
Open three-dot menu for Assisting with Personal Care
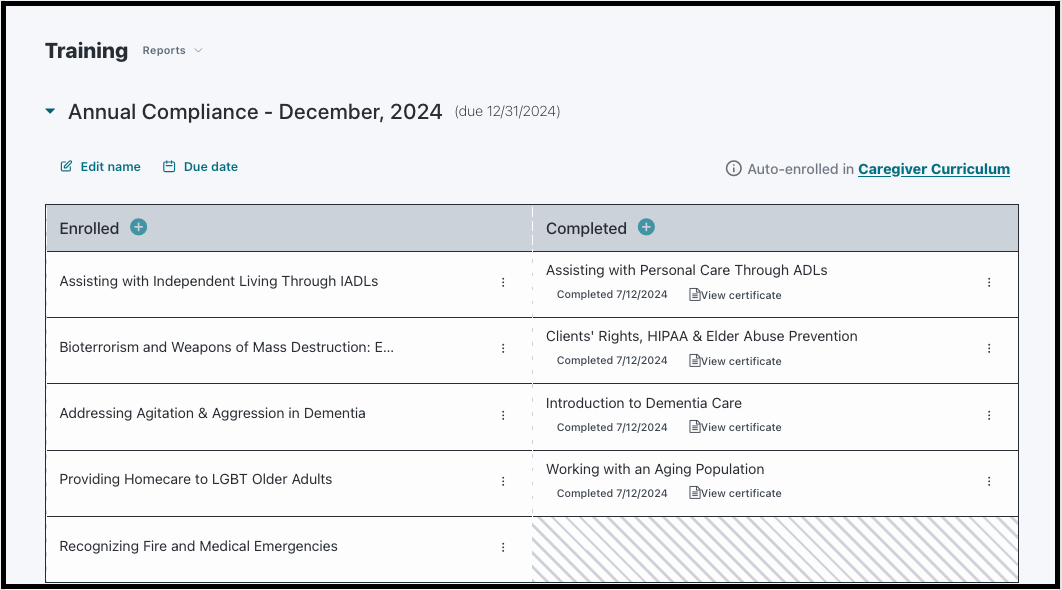pos(989,282)
